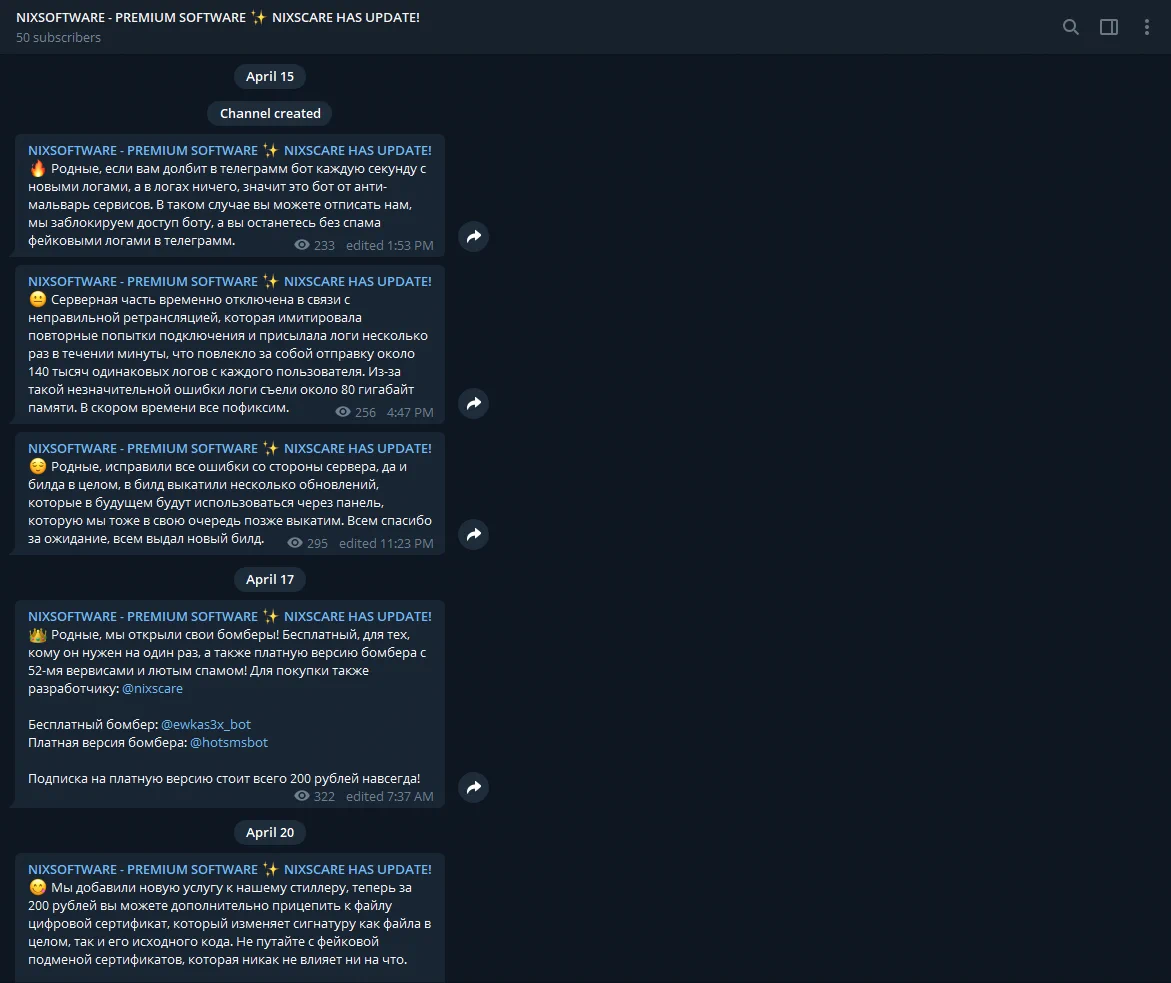This screenshot has height=983, width=1171.
Task: Click the "edited 1:53 PM" timestamp
Action: click(x=389, y=246)
